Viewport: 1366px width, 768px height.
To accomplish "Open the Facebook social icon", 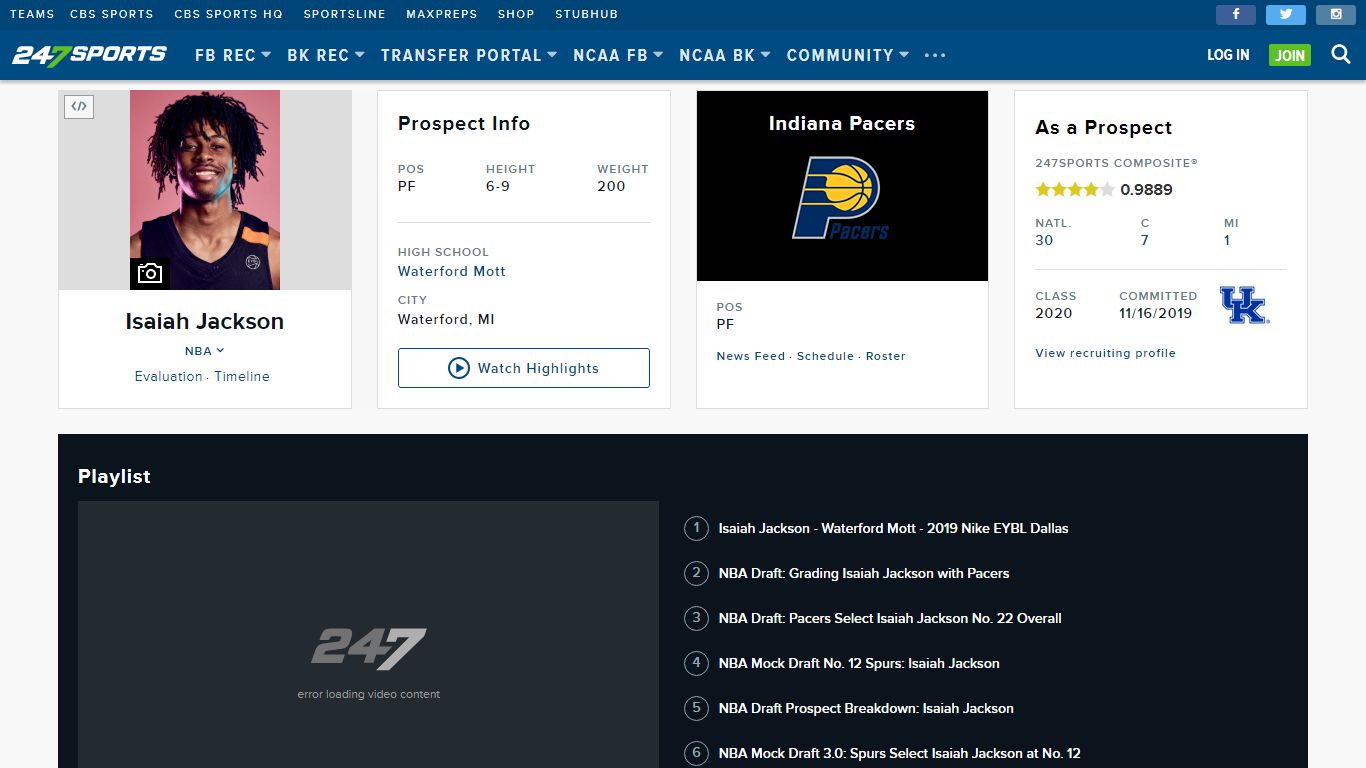I will [1236, 14].
